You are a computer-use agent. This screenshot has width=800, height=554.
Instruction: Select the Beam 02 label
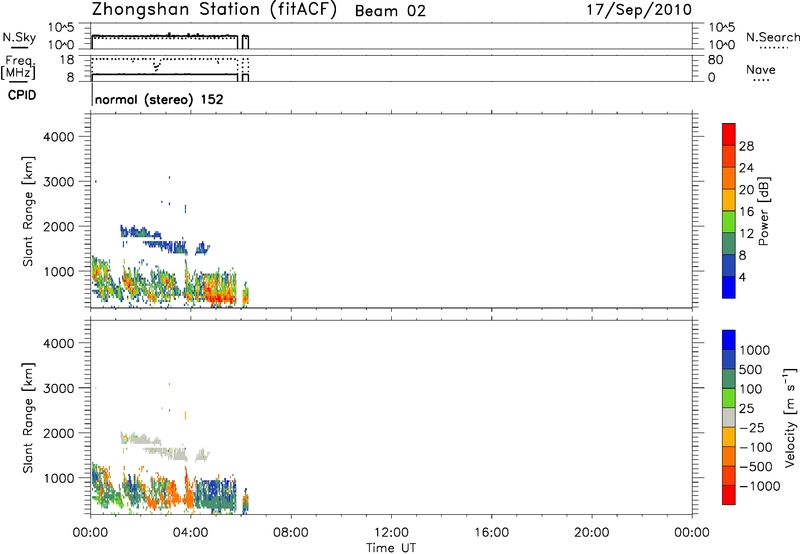pos(390,11)
